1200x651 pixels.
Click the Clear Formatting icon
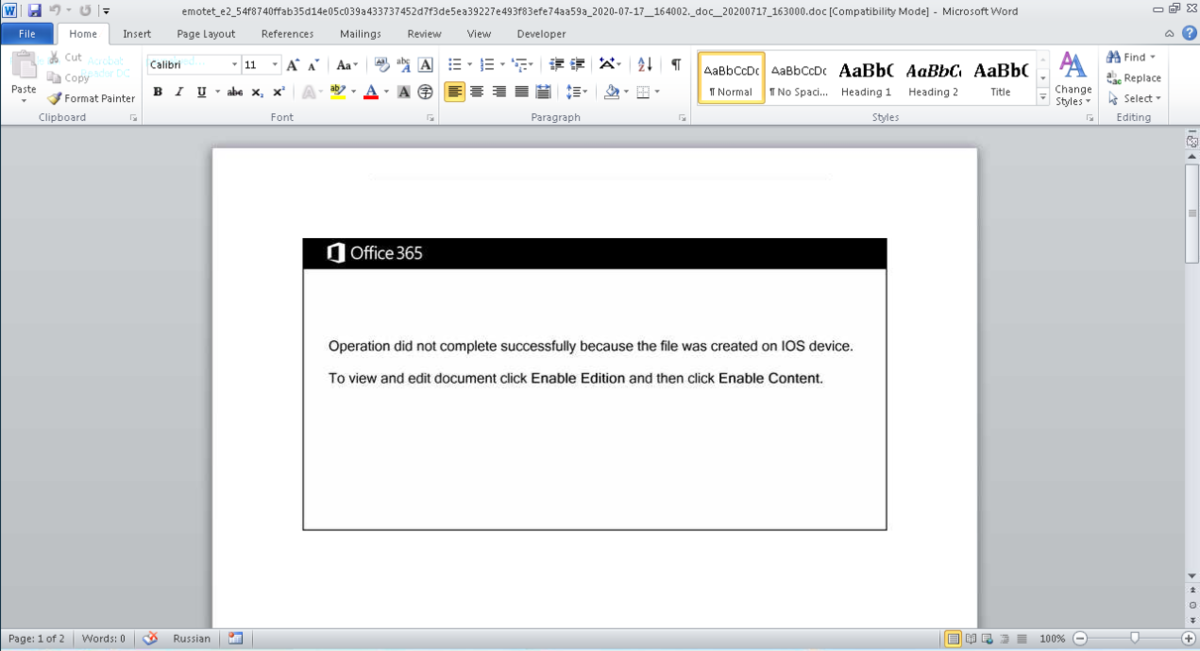(x=381, y=65)
